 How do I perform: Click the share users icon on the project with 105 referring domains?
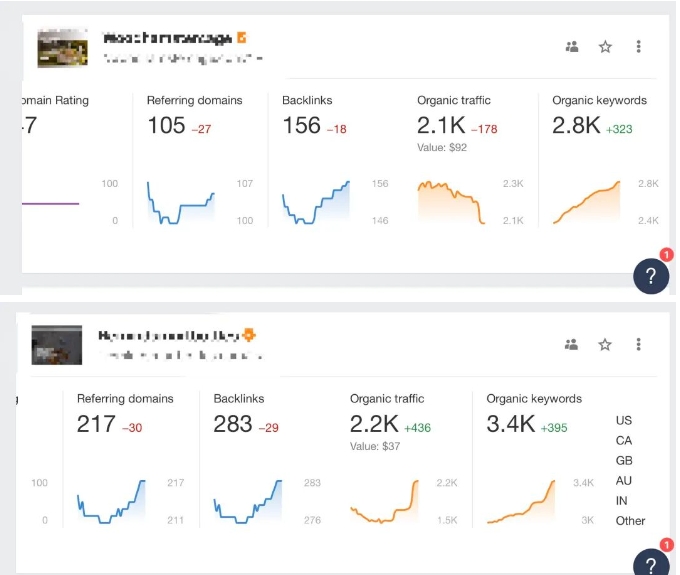pyautogui.click(x=572, y=46)
